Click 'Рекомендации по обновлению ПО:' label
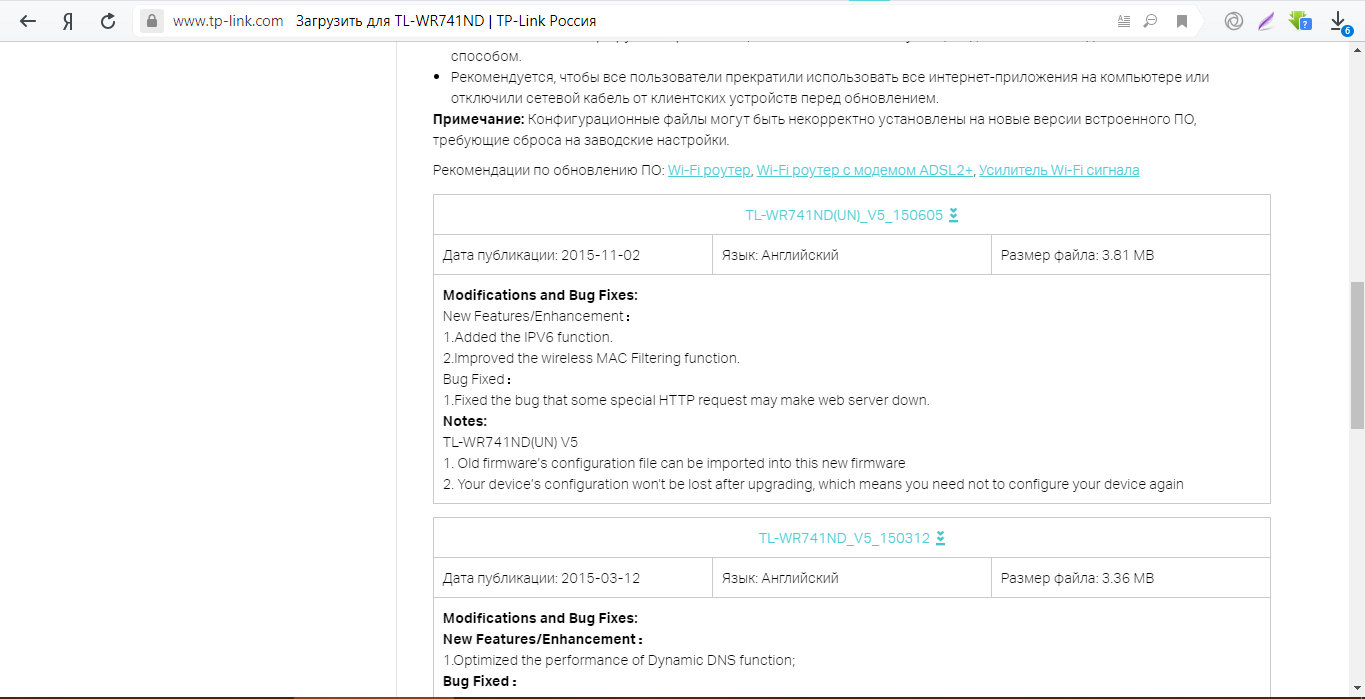 [548, 170]
